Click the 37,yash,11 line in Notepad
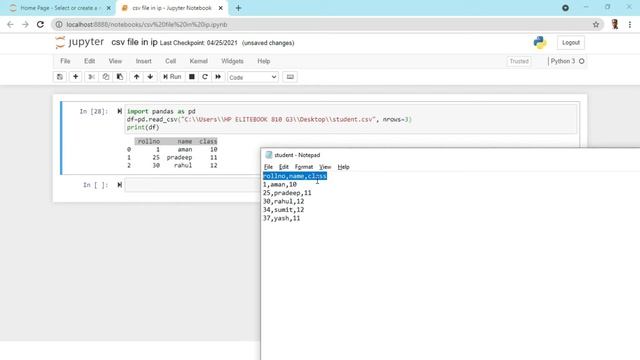 tap(281, 218)
